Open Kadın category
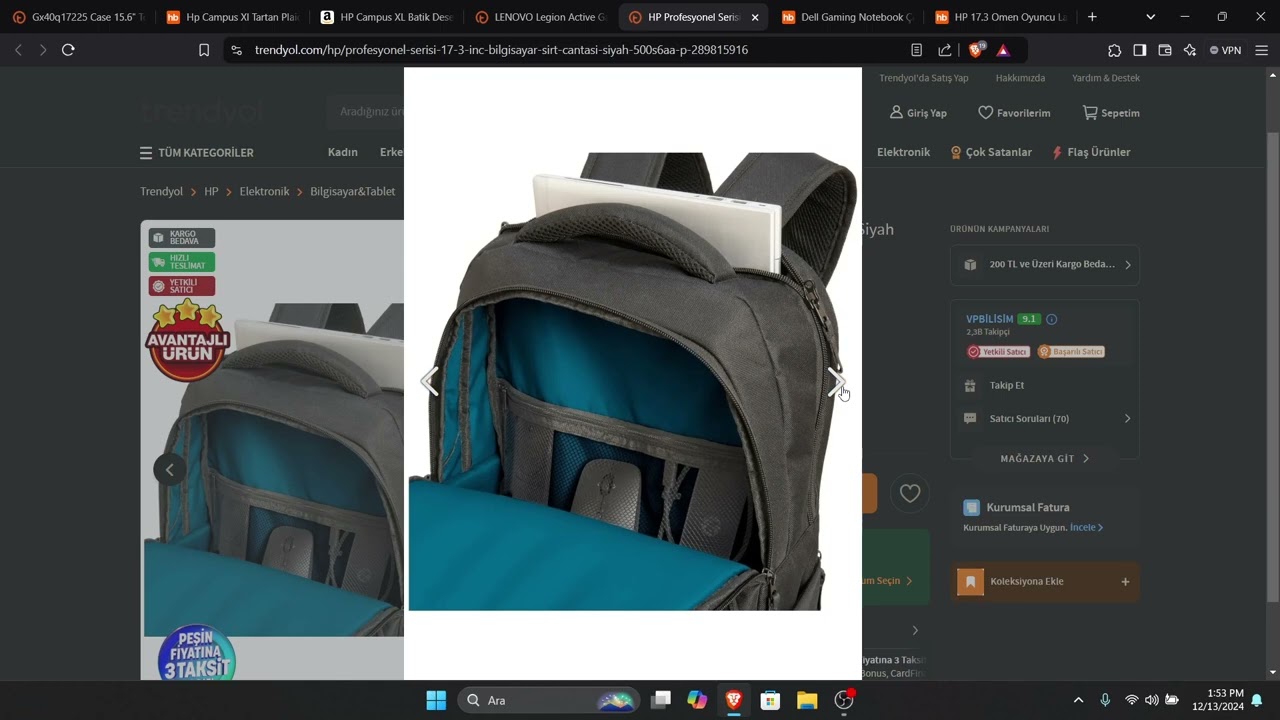The height and width of the screenshot is (720, 1280). coord(343,152)
